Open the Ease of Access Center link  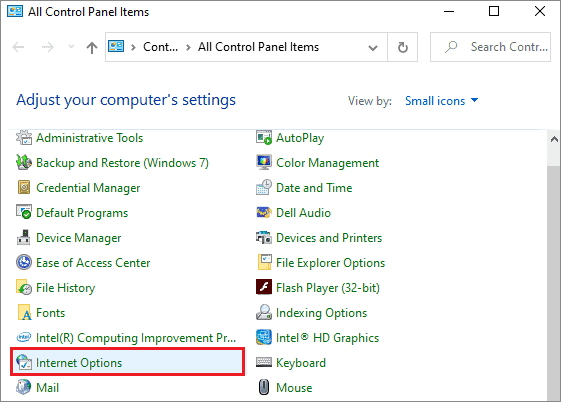click(x=93, y=263)
